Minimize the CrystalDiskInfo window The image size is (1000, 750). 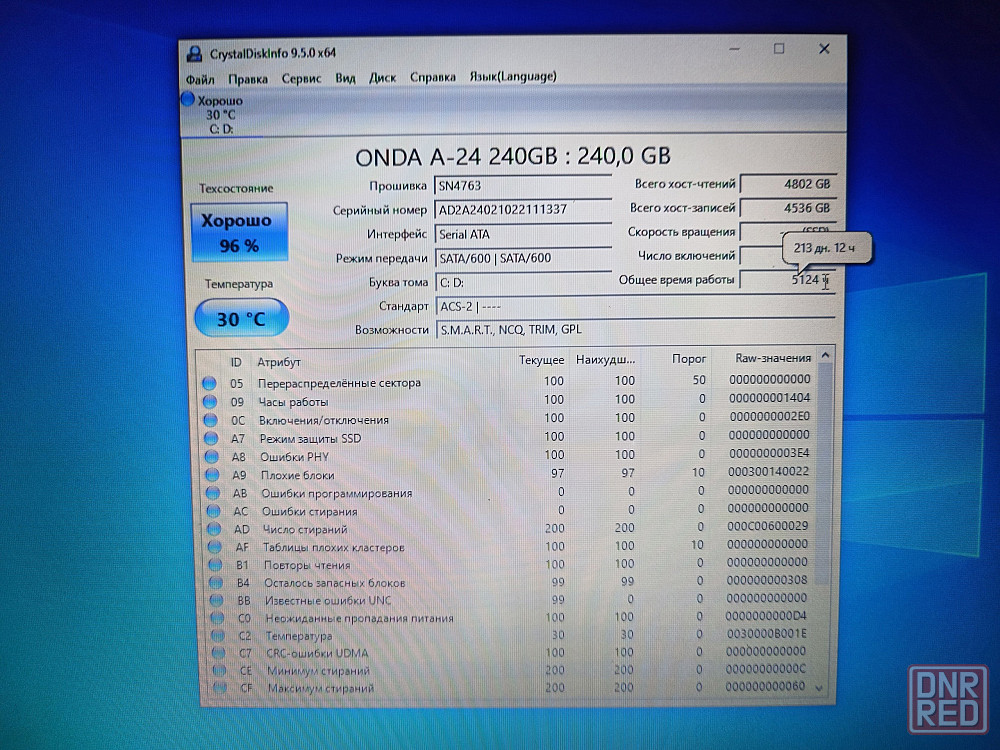pos(735,49)
